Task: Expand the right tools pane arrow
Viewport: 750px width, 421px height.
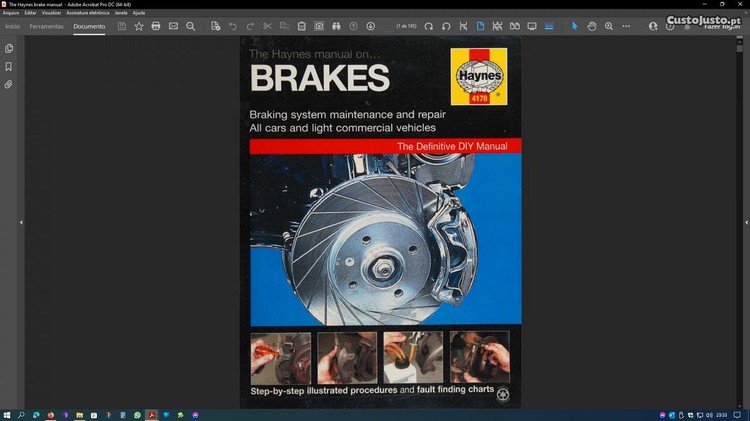Action: click(729, 222)
